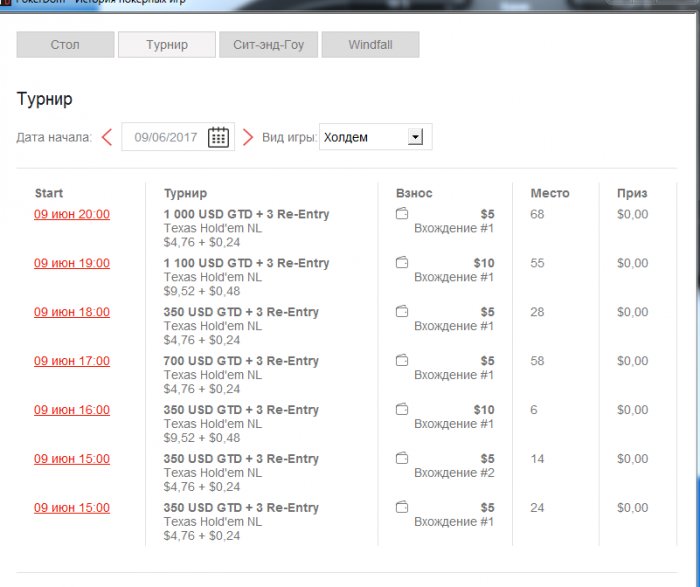700x587 pixels.
Task: Click wallet icon for 18:00 tournament
Action: tap(402, 311)
